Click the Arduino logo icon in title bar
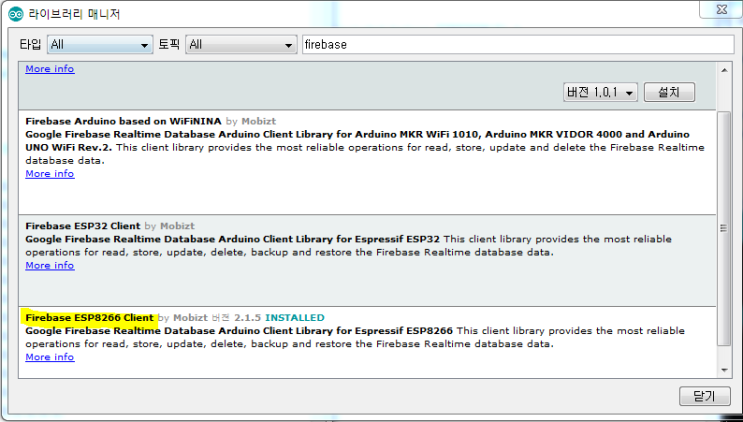The image size is (743, 422). click(x=16, y=14)
